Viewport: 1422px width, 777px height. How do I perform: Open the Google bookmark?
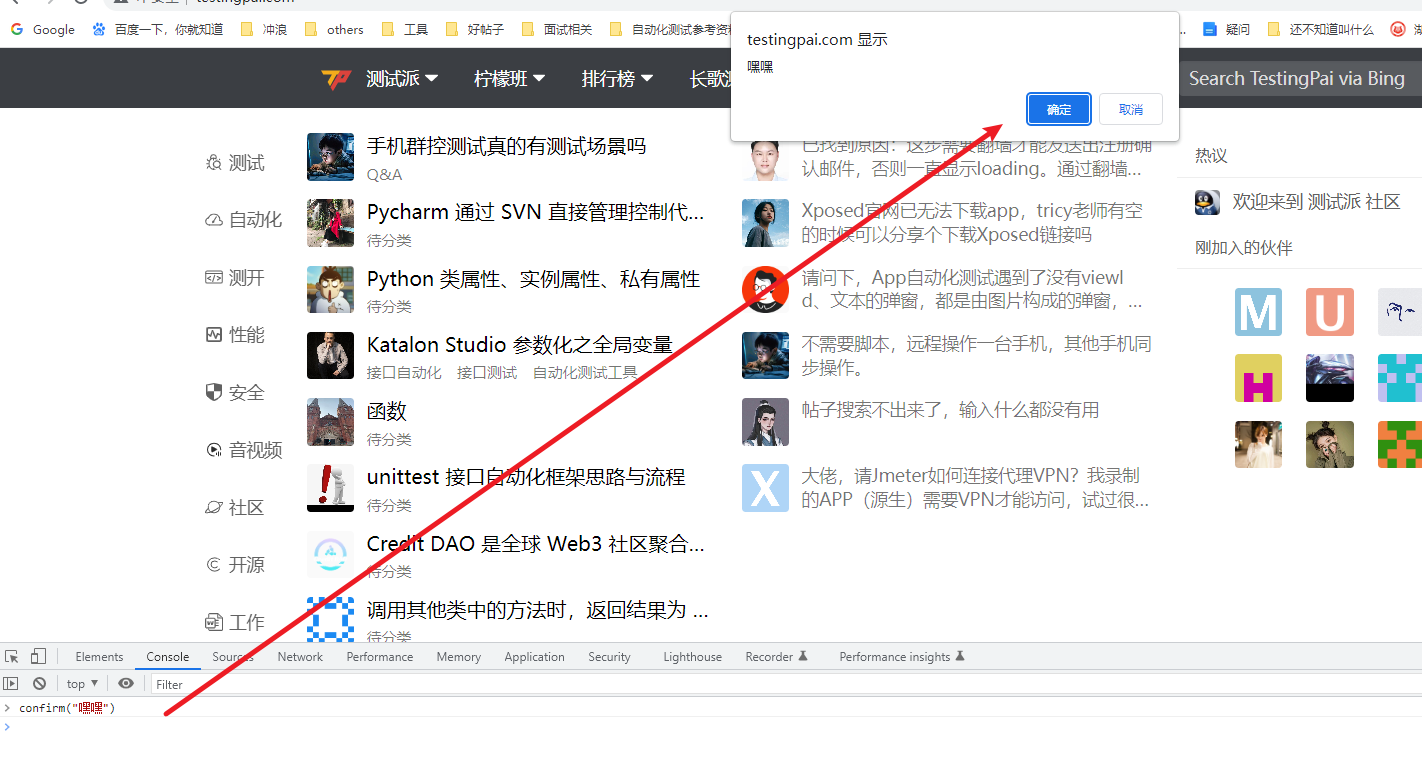(x=43, y=30)
